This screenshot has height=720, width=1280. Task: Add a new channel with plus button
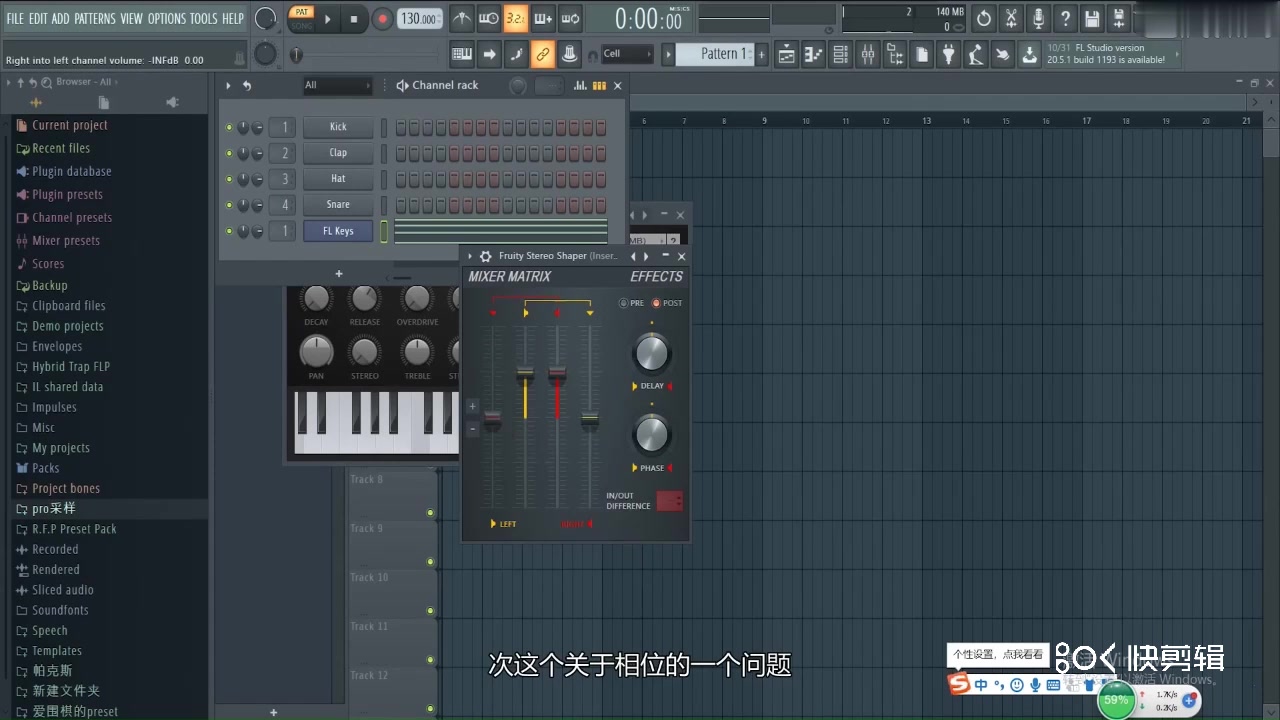[x=339, y=274]
